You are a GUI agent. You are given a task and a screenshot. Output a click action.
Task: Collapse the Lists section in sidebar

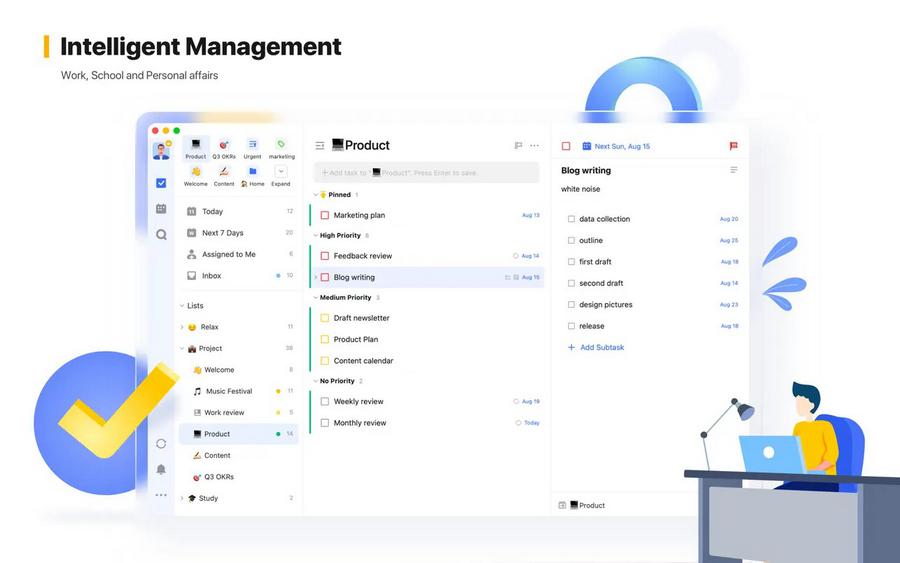point(182,306)
